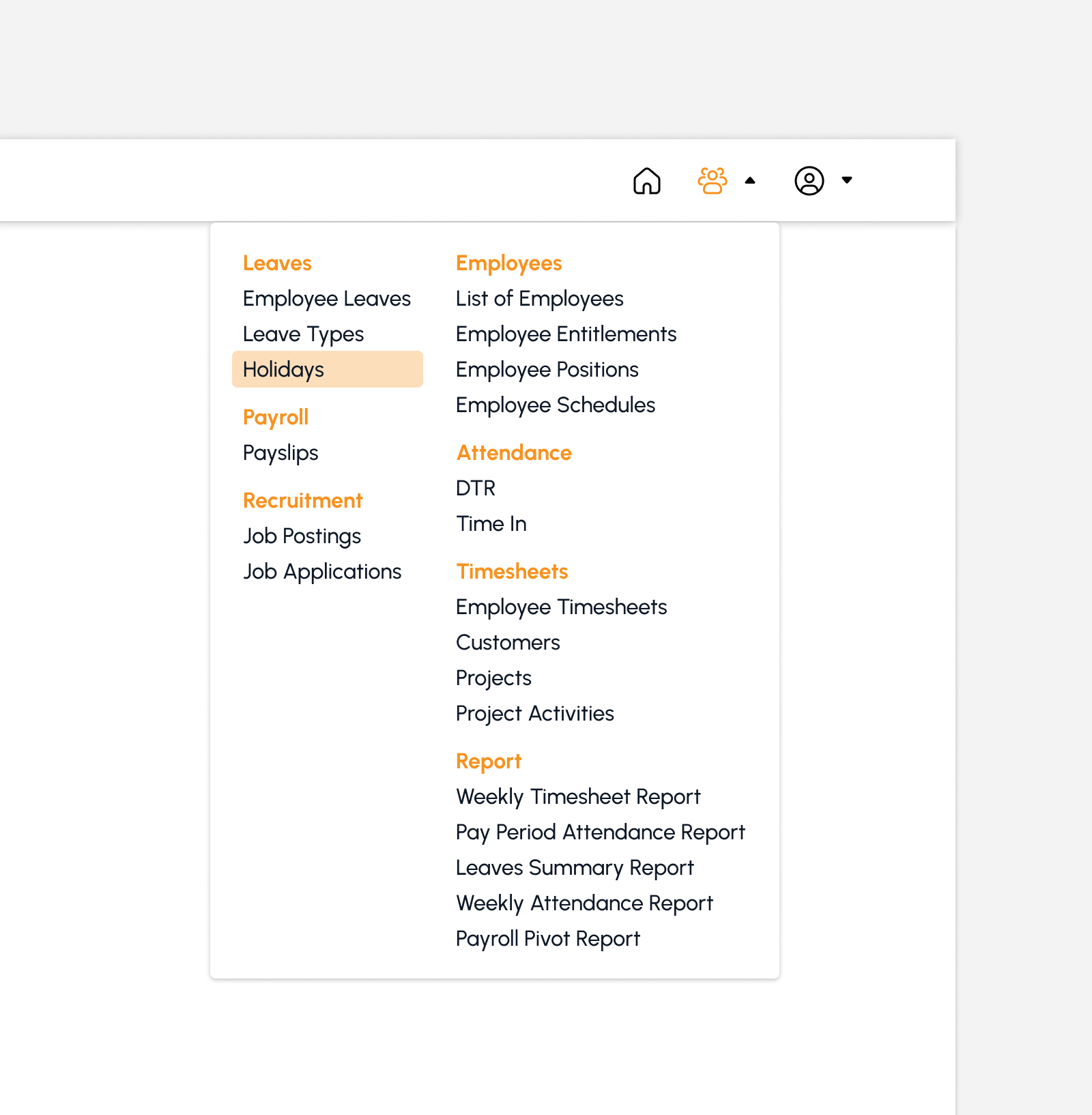The width and height of the screenshot is (1092, 1115).
Task: Open Employee Schedules
Action: [x=556, y=405]
